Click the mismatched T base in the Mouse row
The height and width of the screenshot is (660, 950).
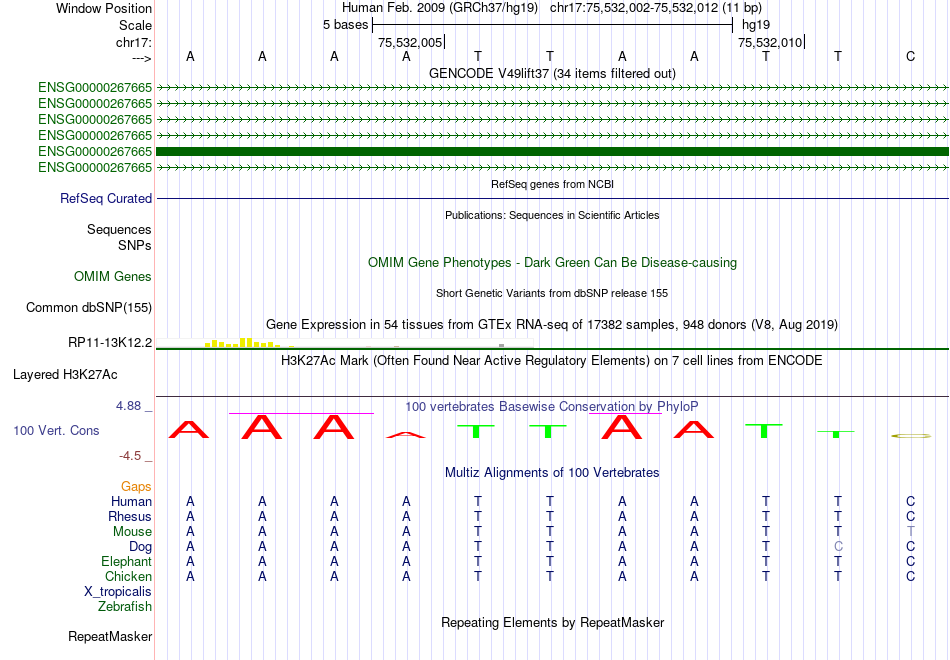(910, 532)
